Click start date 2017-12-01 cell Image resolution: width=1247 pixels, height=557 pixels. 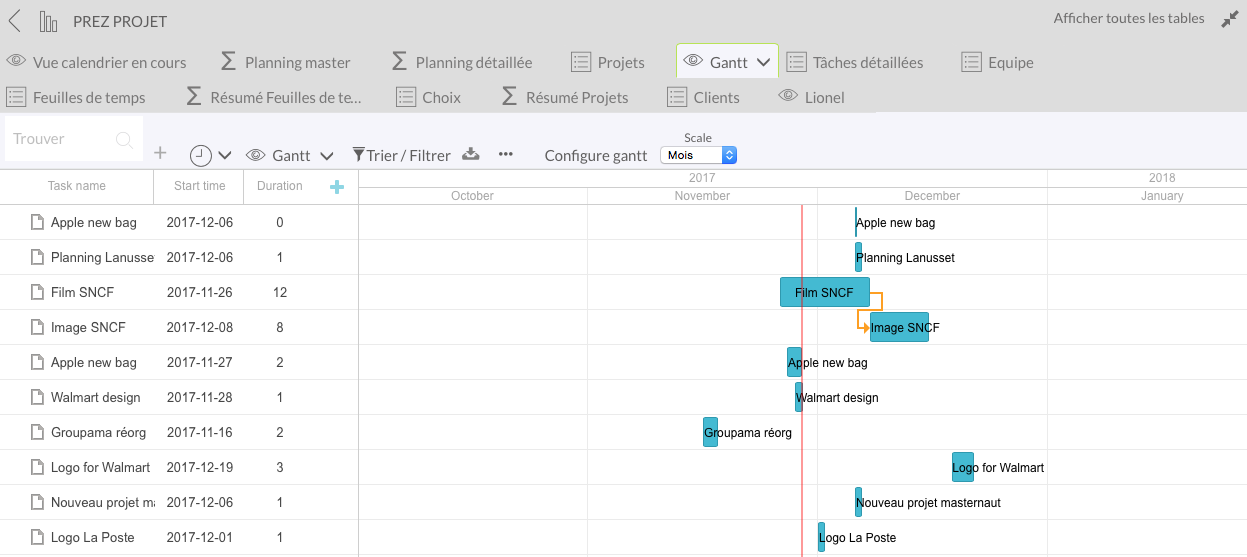[x=199, y=537]
